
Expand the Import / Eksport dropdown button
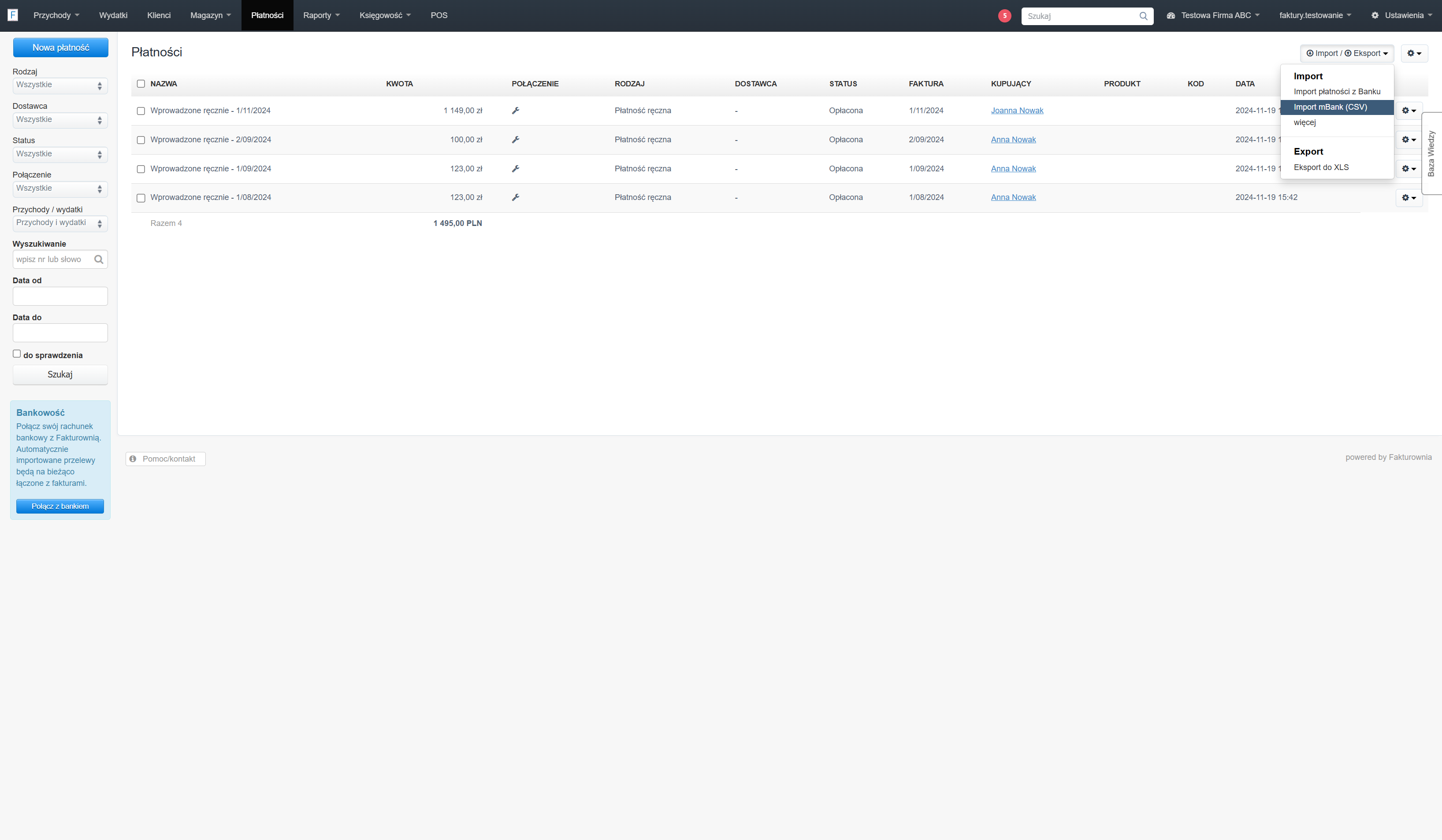pos(1346,53)
